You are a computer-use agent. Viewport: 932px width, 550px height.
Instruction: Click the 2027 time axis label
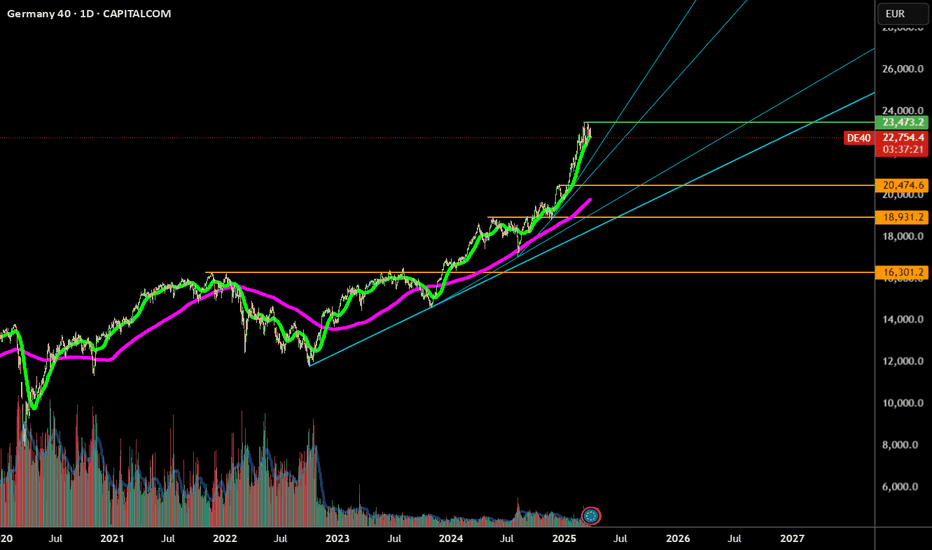point(792,539)
